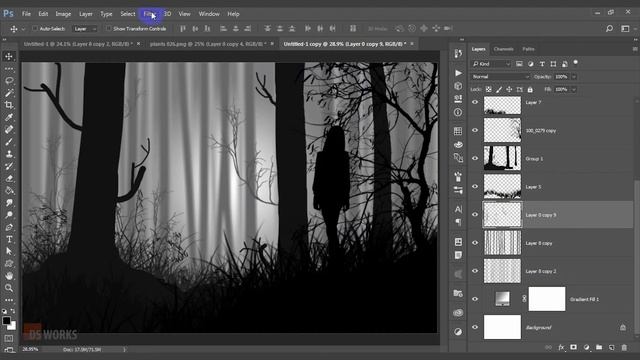The height and width of the screenshot is (360, 640).
Task: Open the Layer menu
Action: (x=86, y=14)
